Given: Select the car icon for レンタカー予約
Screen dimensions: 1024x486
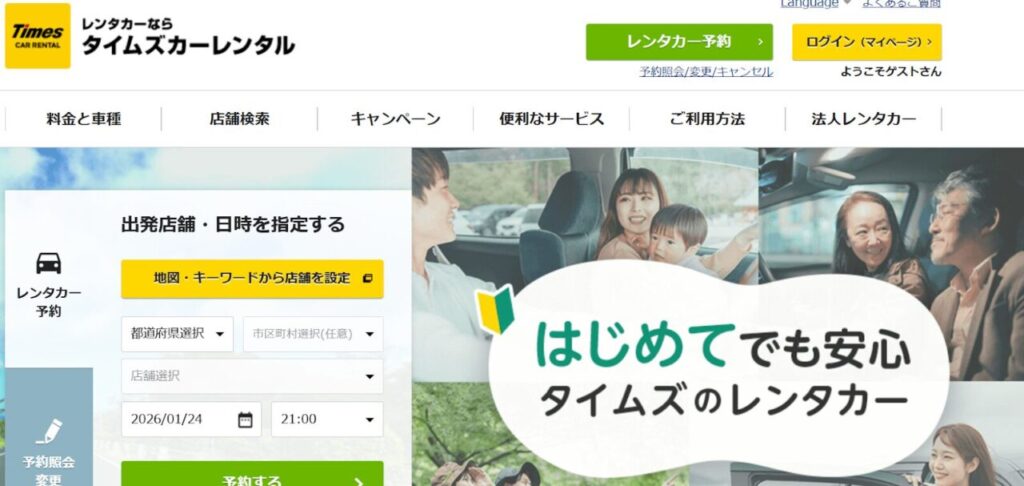Looking at the screenshot, I should [x=49, y=263].
